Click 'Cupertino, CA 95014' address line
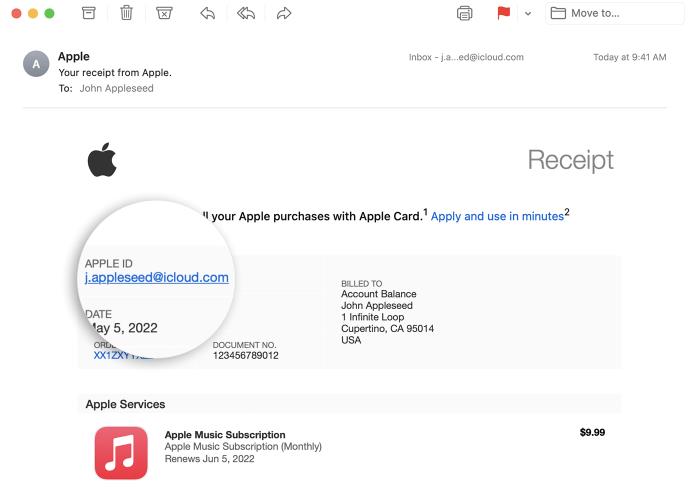 [387, 329]
